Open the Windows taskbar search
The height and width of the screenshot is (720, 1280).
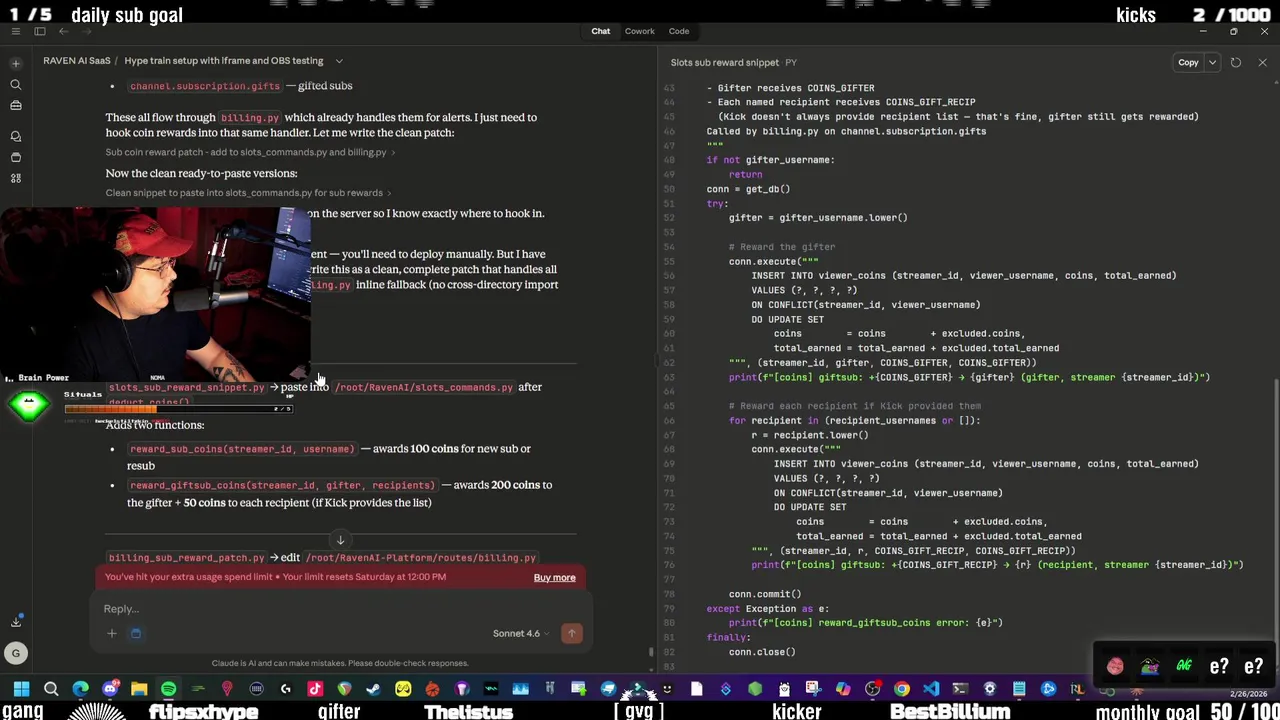click(x=51, y=688)
